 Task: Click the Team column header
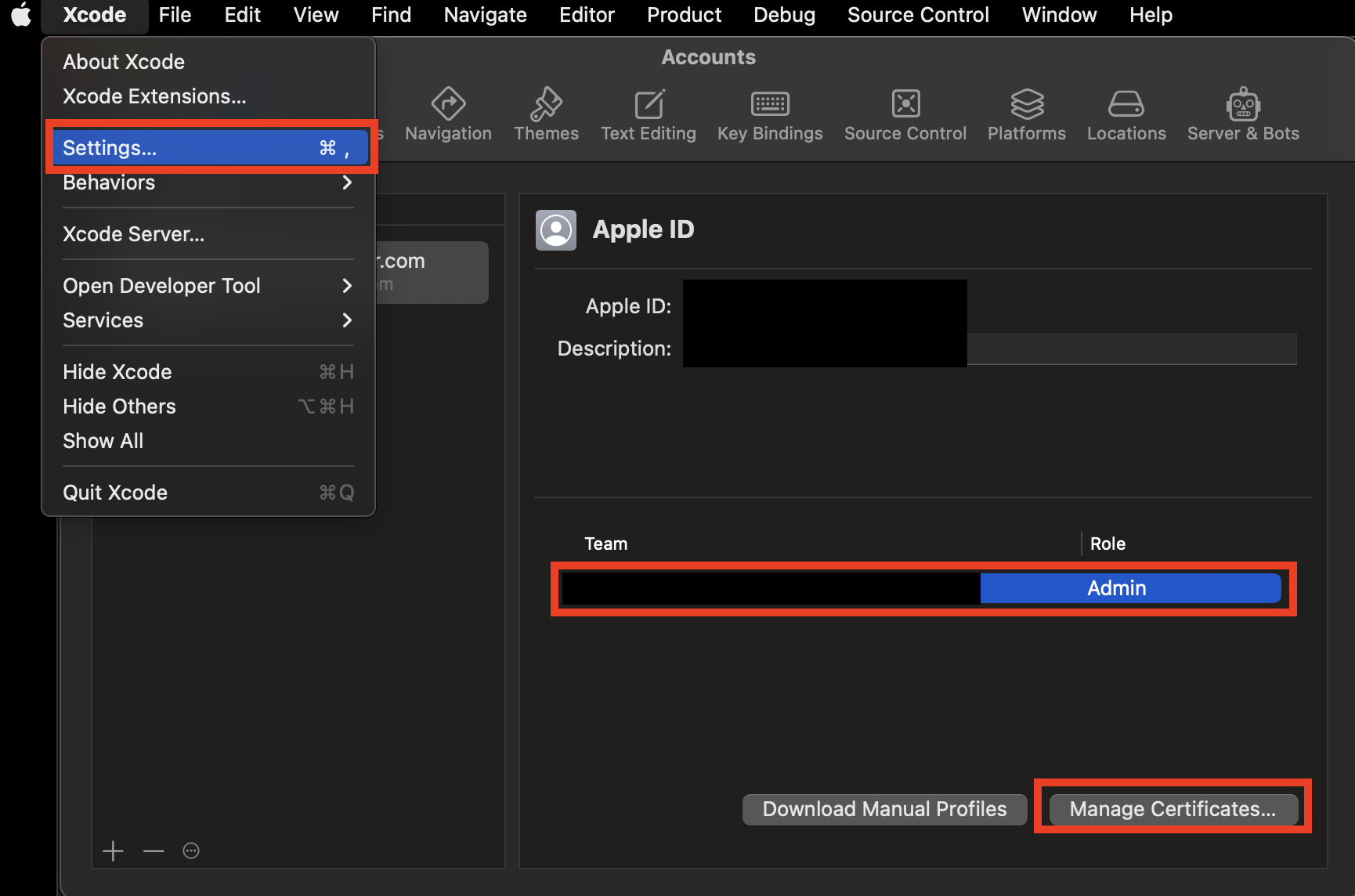pyautogui.click(x=605, y=544)
